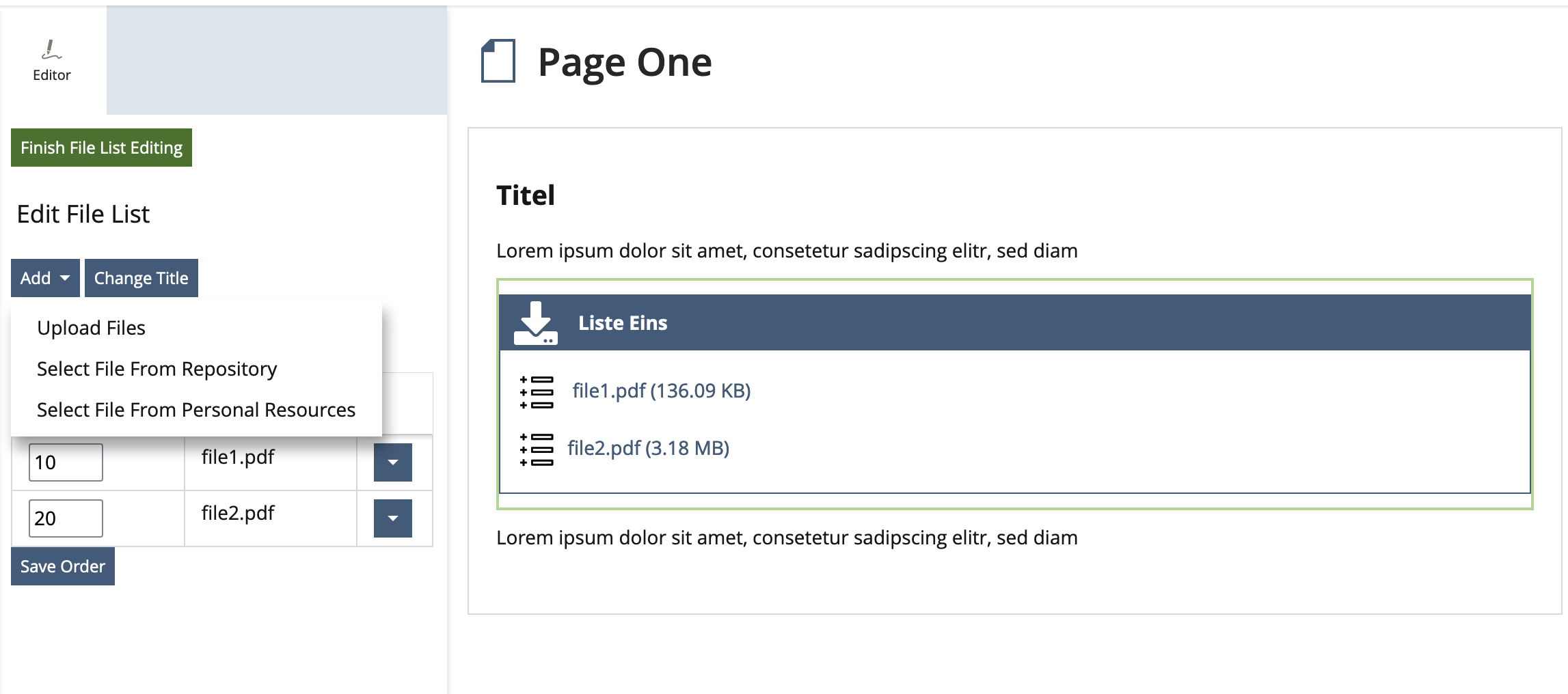Click the Liste Eins header title
Viewport: 1568px width, 694px height.
(x=622, y=323)
